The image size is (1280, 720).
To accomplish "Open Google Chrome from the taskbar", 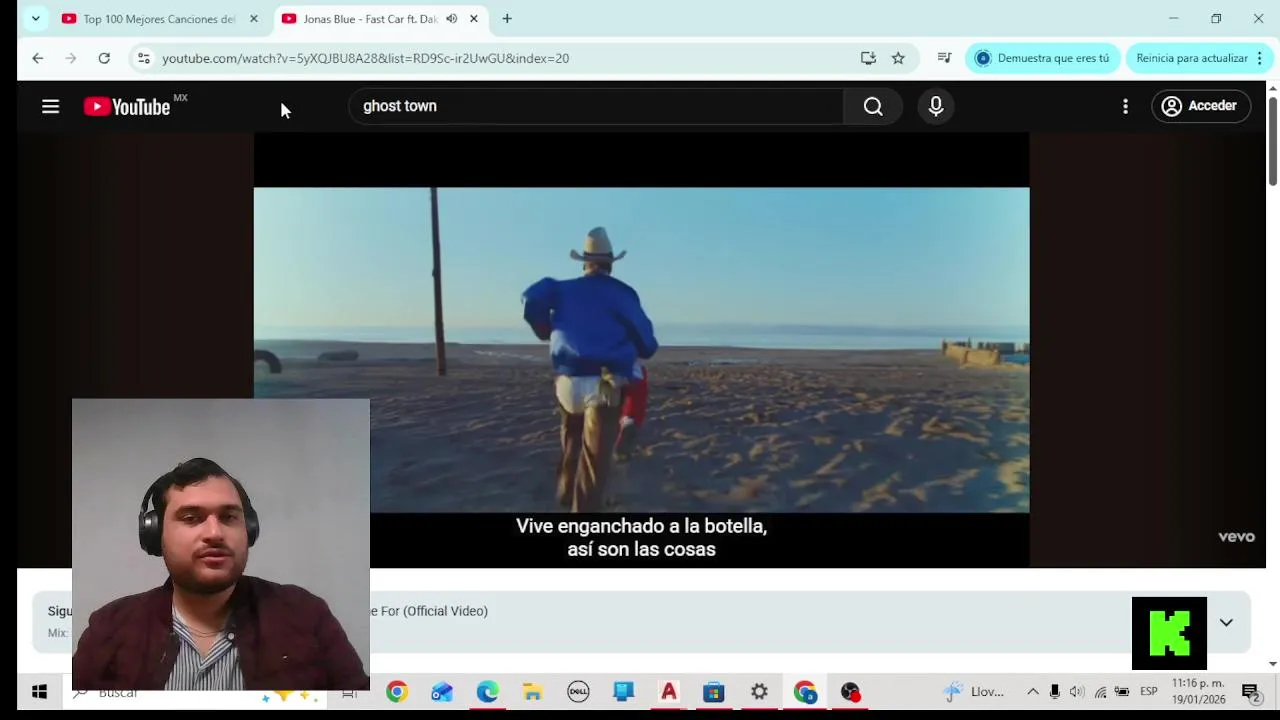I will tap(397, 692).
